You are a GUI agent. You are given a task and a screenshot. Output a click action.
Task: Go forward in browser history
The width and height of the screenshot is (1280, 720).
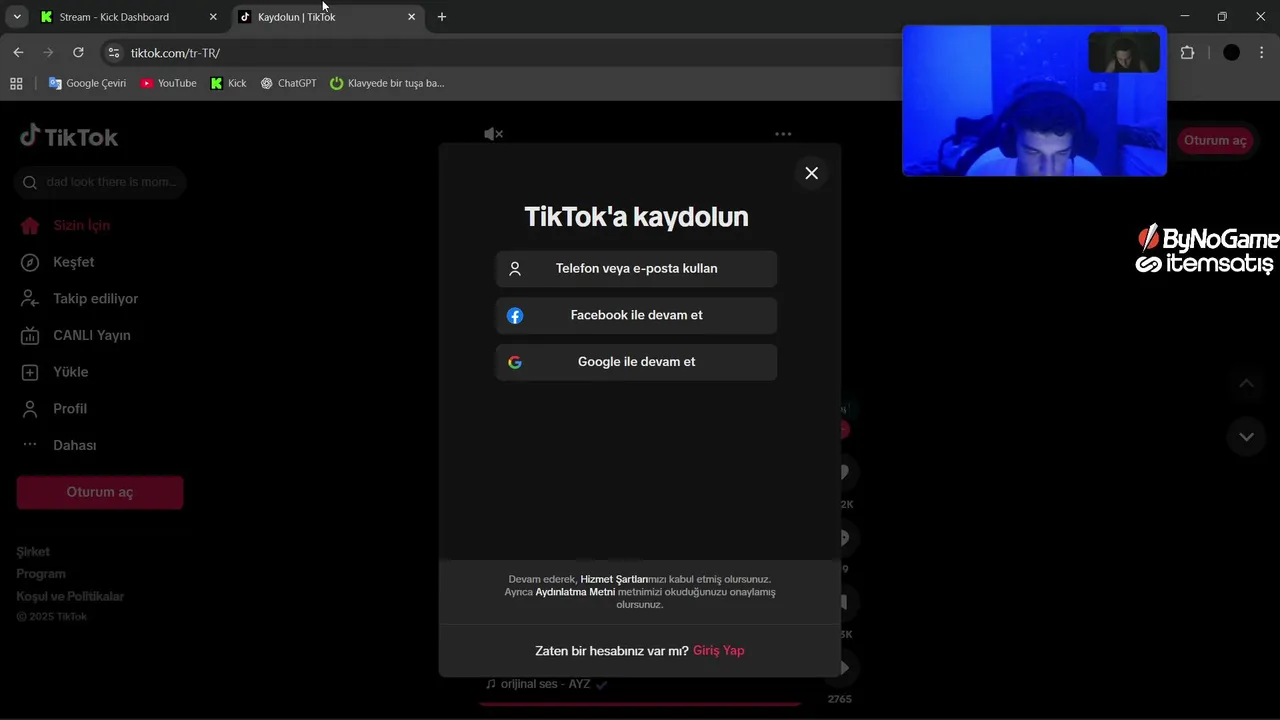pos(48,53)
